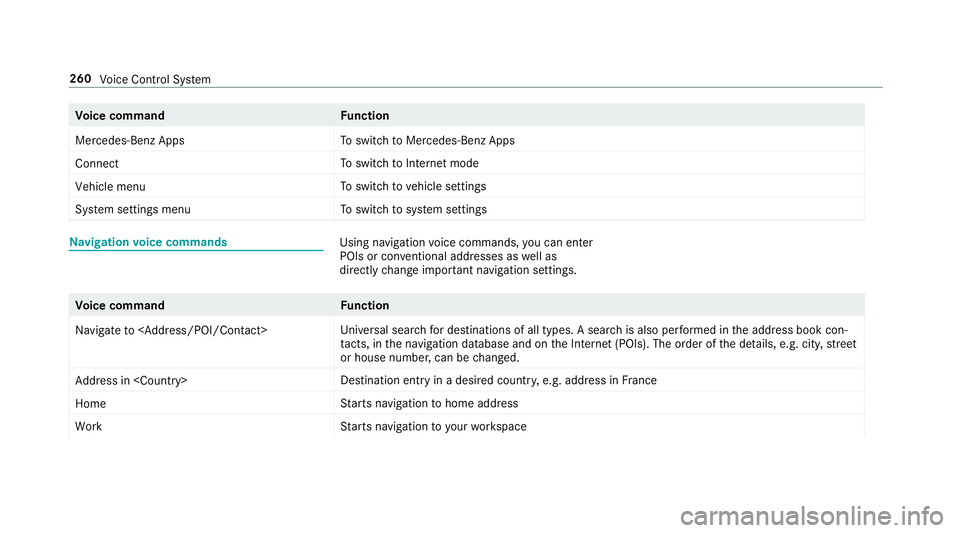Select the Home voice command row
This screenshot has width=960, height=533.
click(x=467, y=403)
